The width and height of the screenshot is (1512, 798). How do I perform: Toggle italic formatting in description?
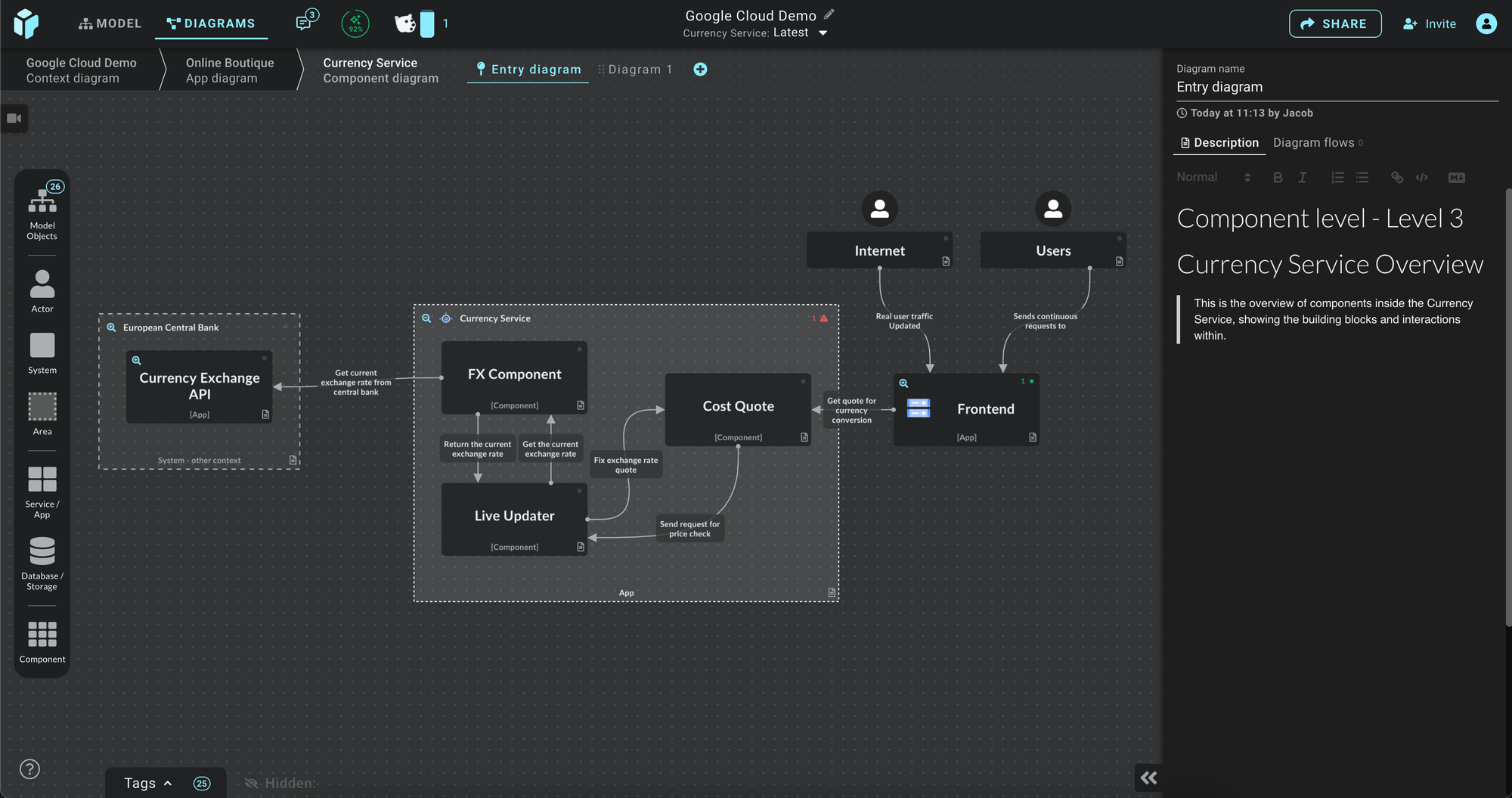click(x=1303, y=178)
